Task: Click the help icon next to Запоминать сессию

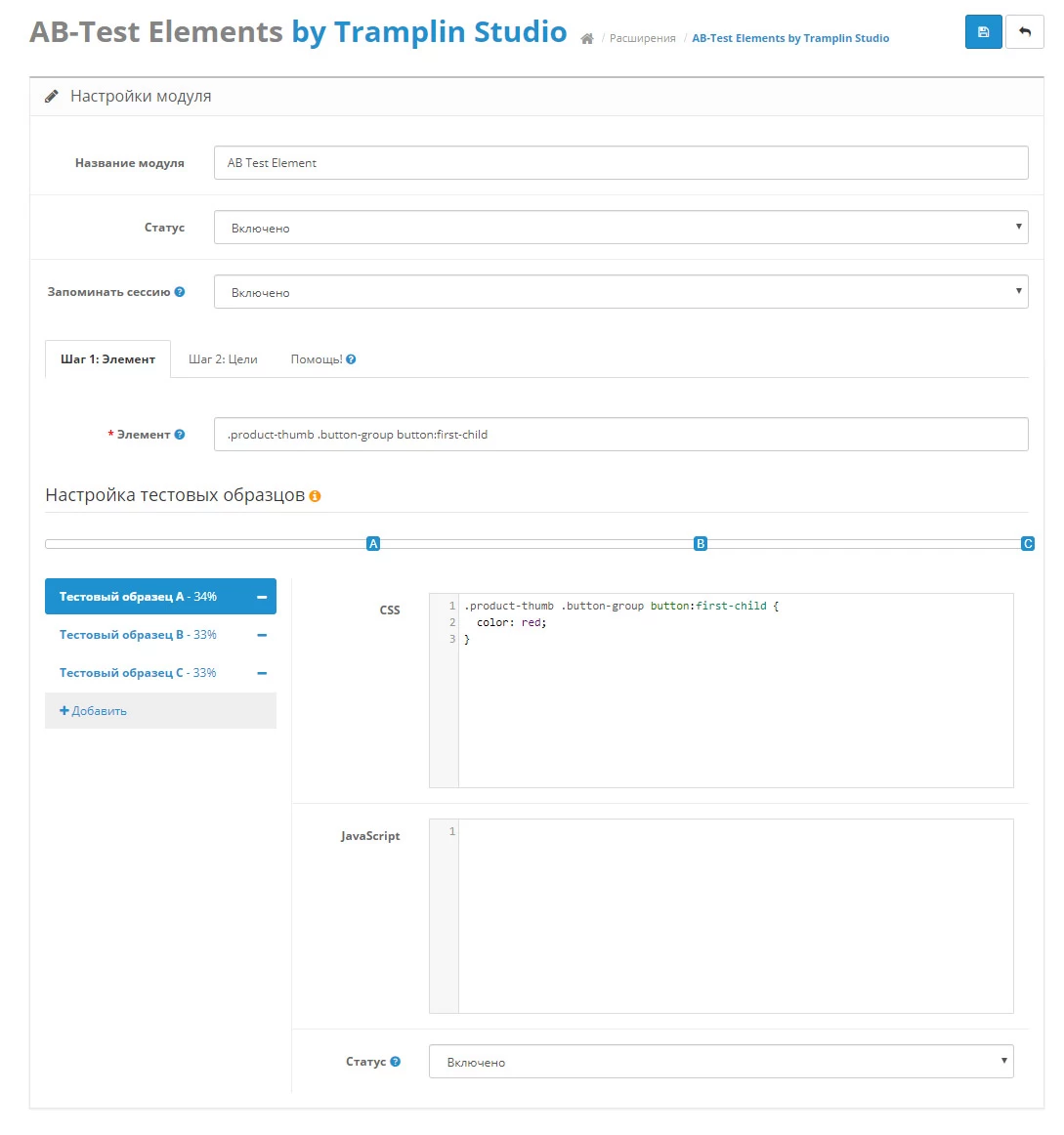Action: tap(180, 292)
